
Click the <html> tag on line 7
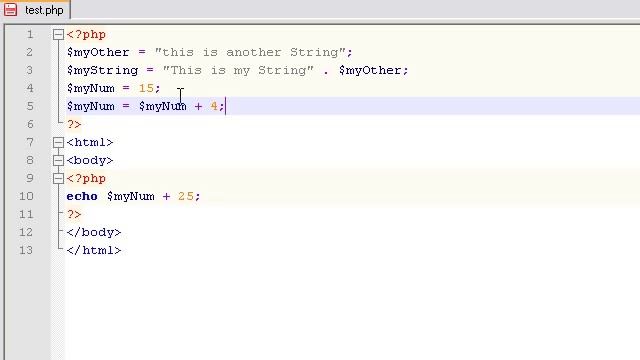[x=90, y=142]
